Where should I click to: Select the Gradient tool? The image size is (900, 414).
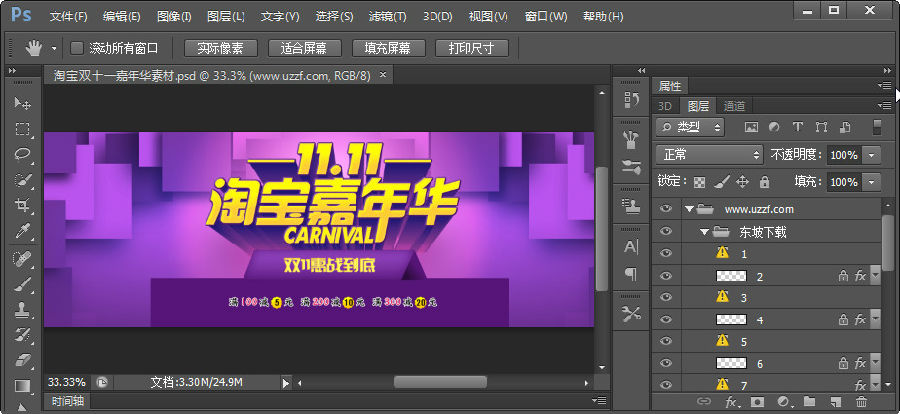tap(22, 385)
